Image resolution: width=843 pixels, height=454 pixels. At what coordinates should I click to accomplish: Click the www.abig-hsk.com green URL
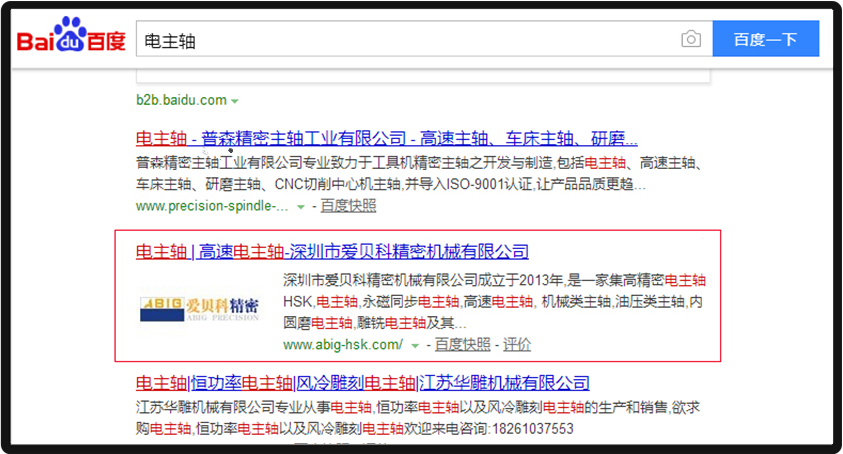[x=343, y=345]
